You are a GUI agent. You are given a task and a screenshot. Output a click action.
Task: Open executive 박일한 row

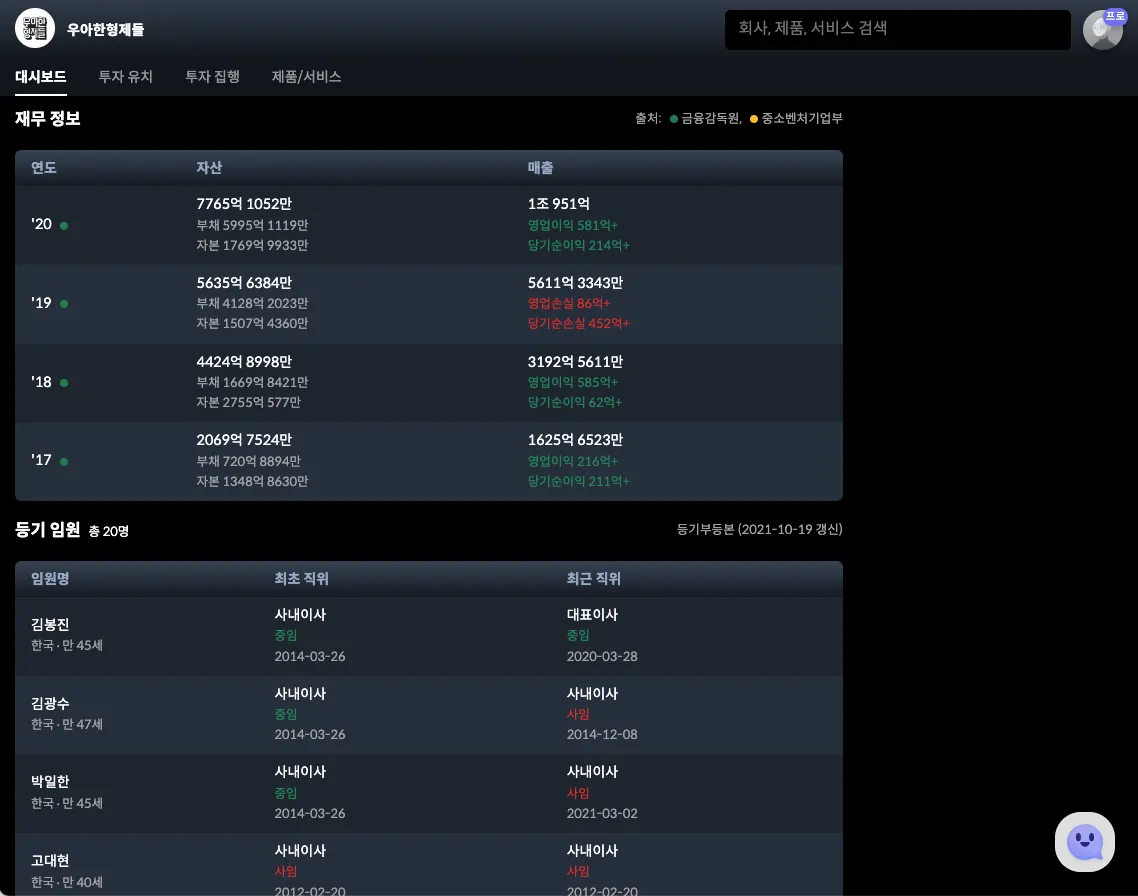(x=429, y=794)
